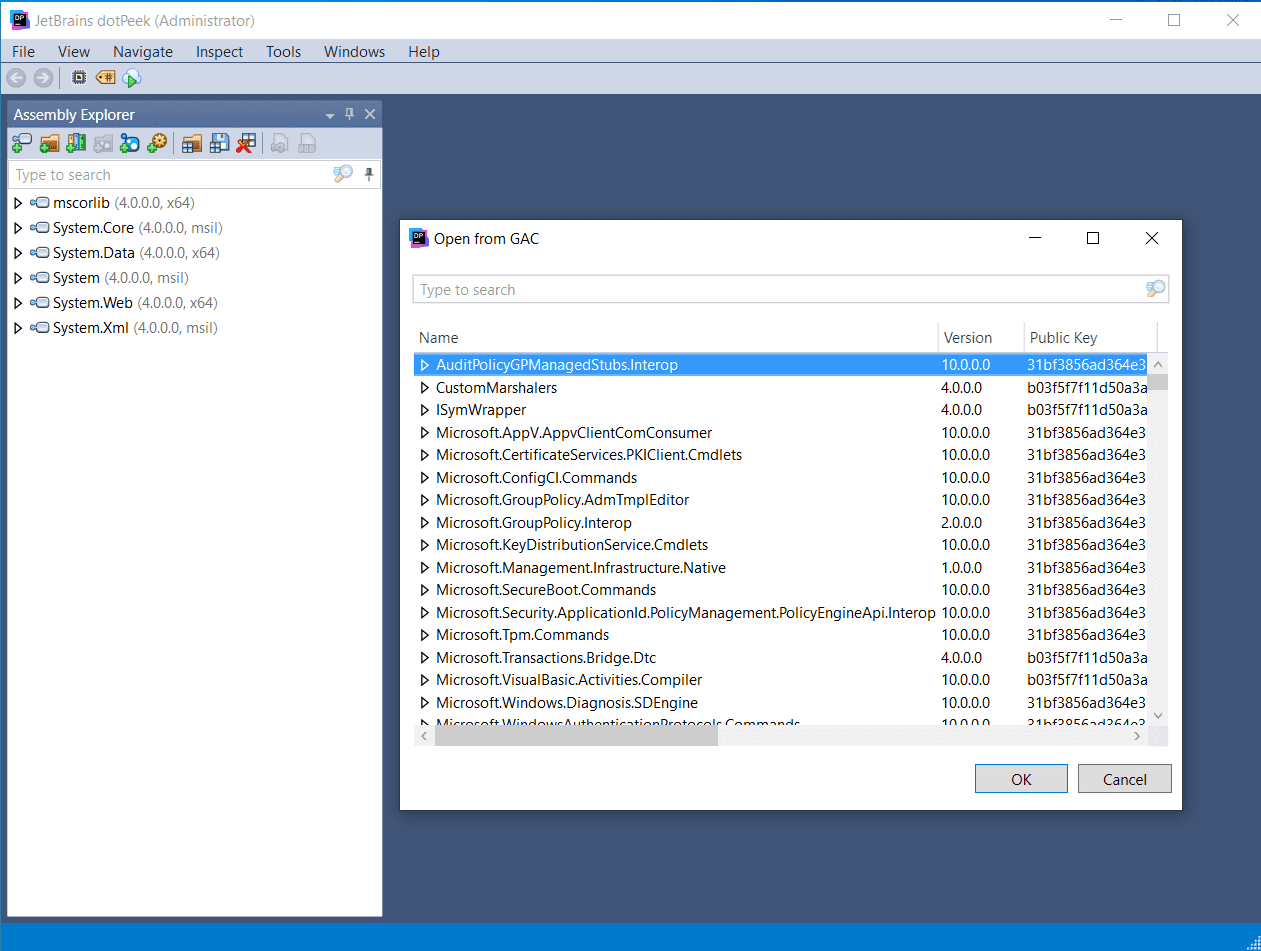Click the Generate PDB icon
The width and height of the screenshot is (1261, 951).
pos(308,144)
